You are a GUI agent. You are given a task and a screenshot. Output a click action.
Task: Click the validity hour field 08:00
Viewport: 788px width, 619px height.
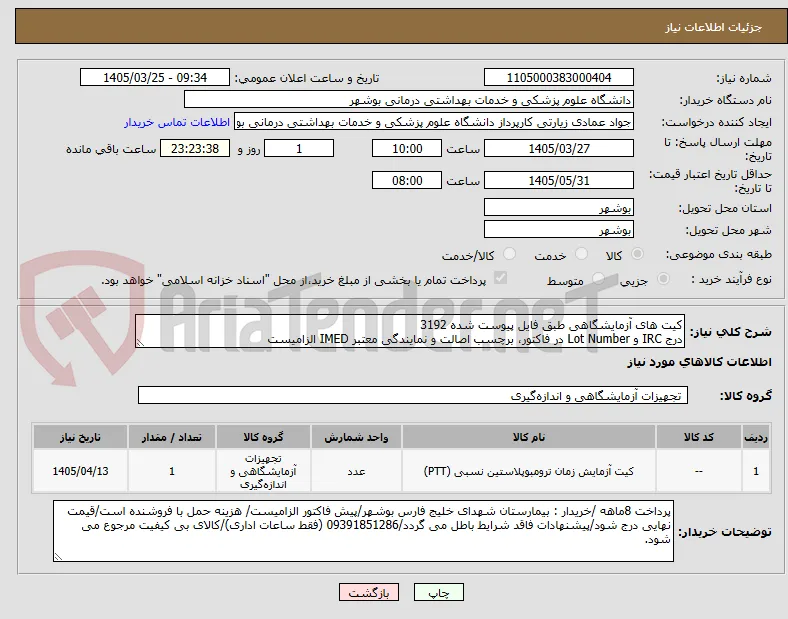click(407, 180)
